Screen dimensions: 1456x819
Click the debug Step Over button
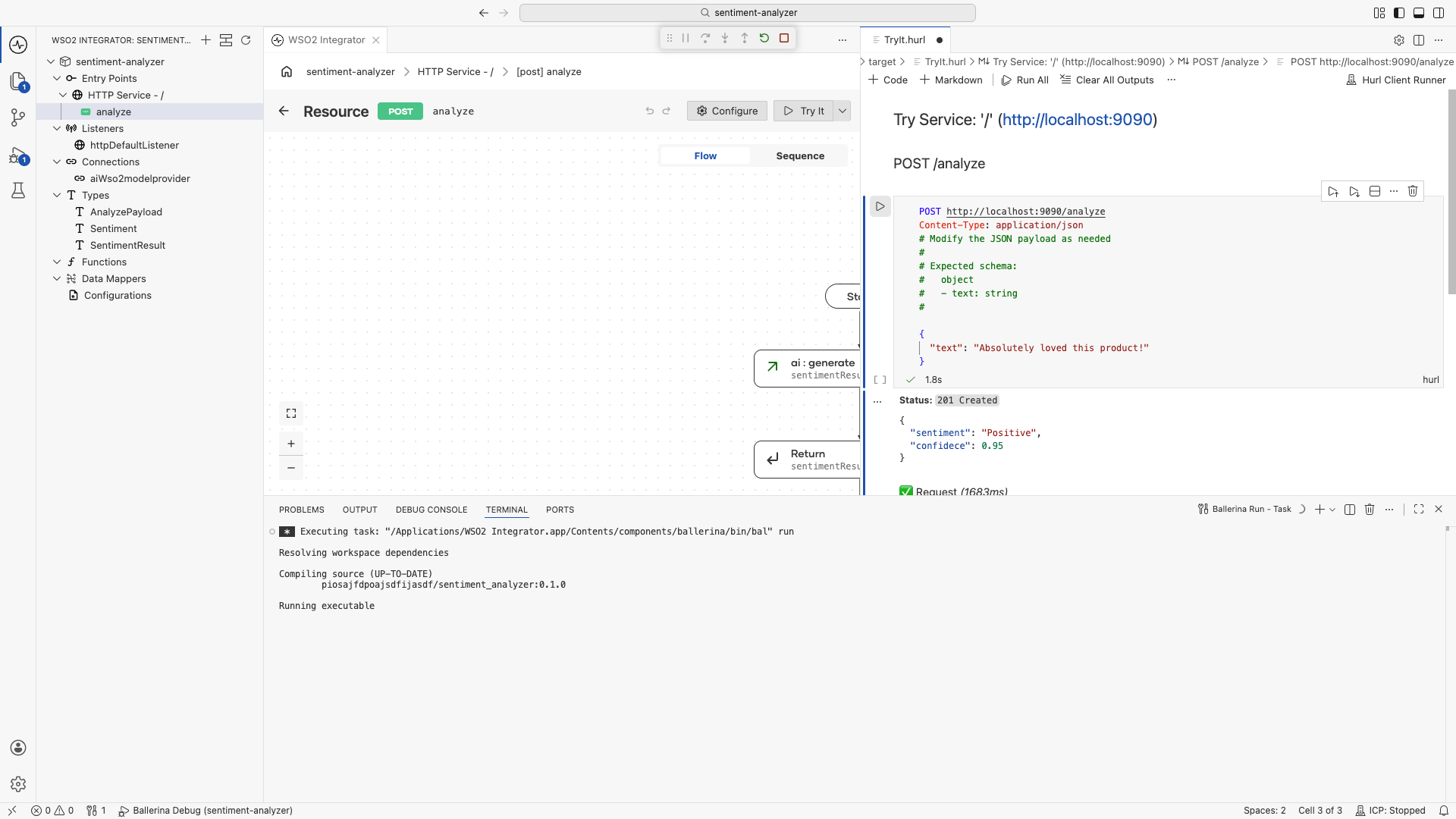705,38
